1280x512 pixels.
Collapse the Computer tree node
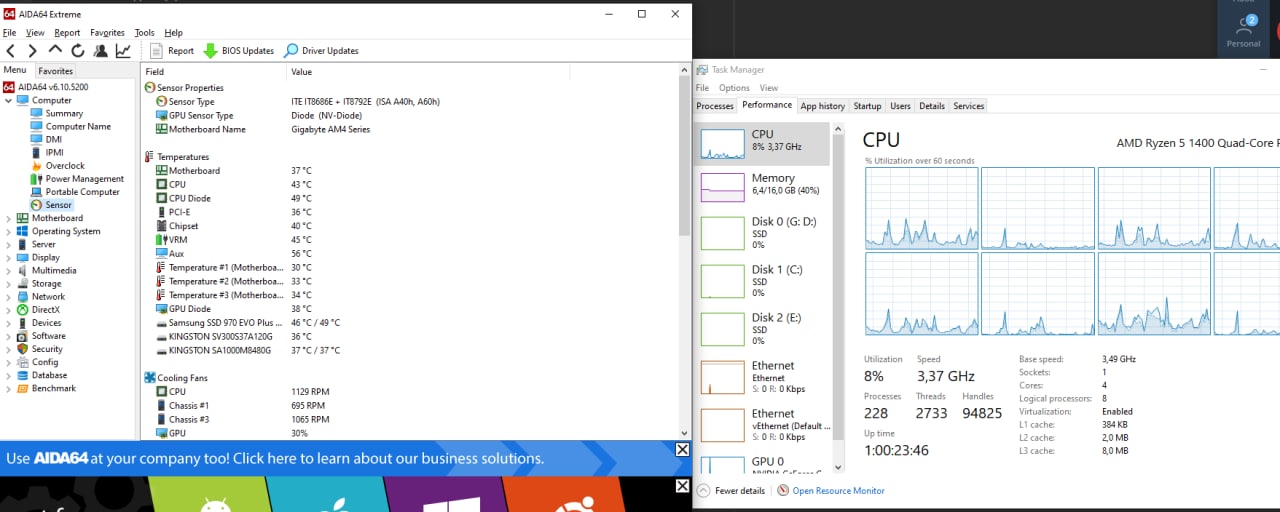9,100
